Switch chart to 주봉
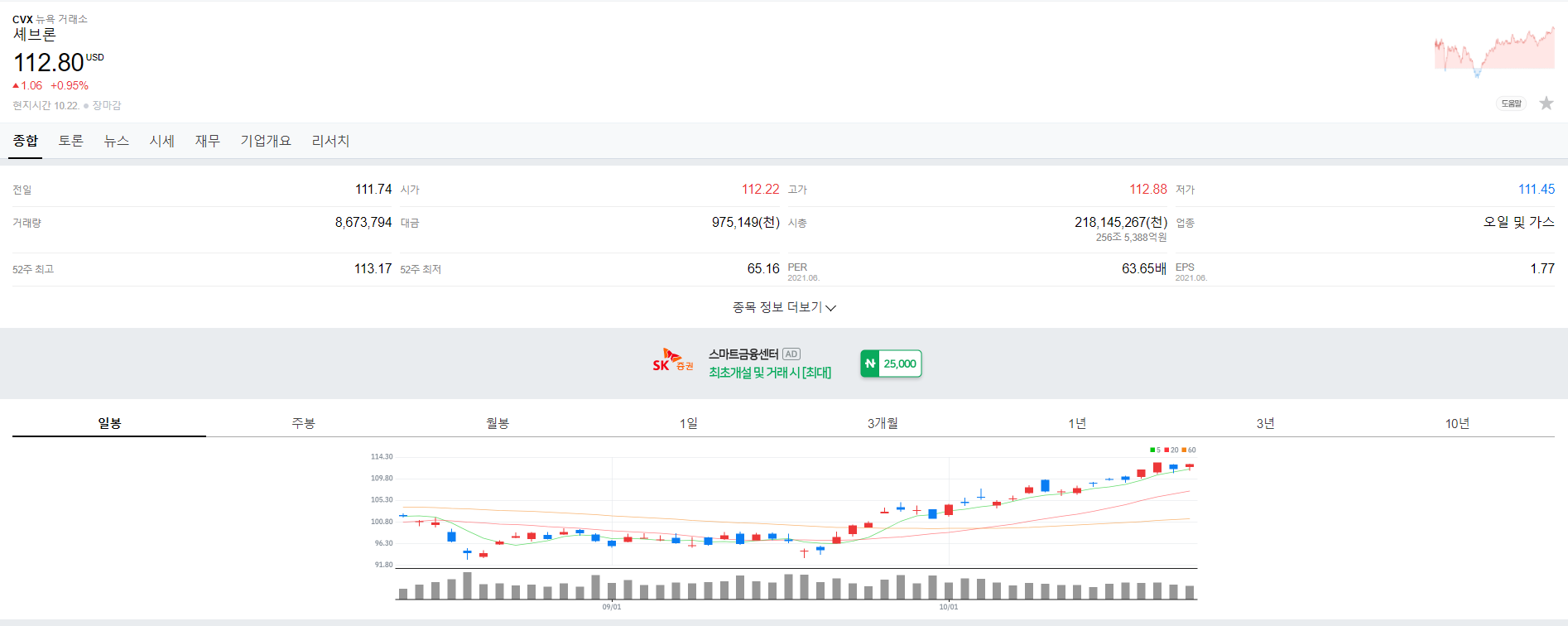The image size is (1568, 626). 303,423
